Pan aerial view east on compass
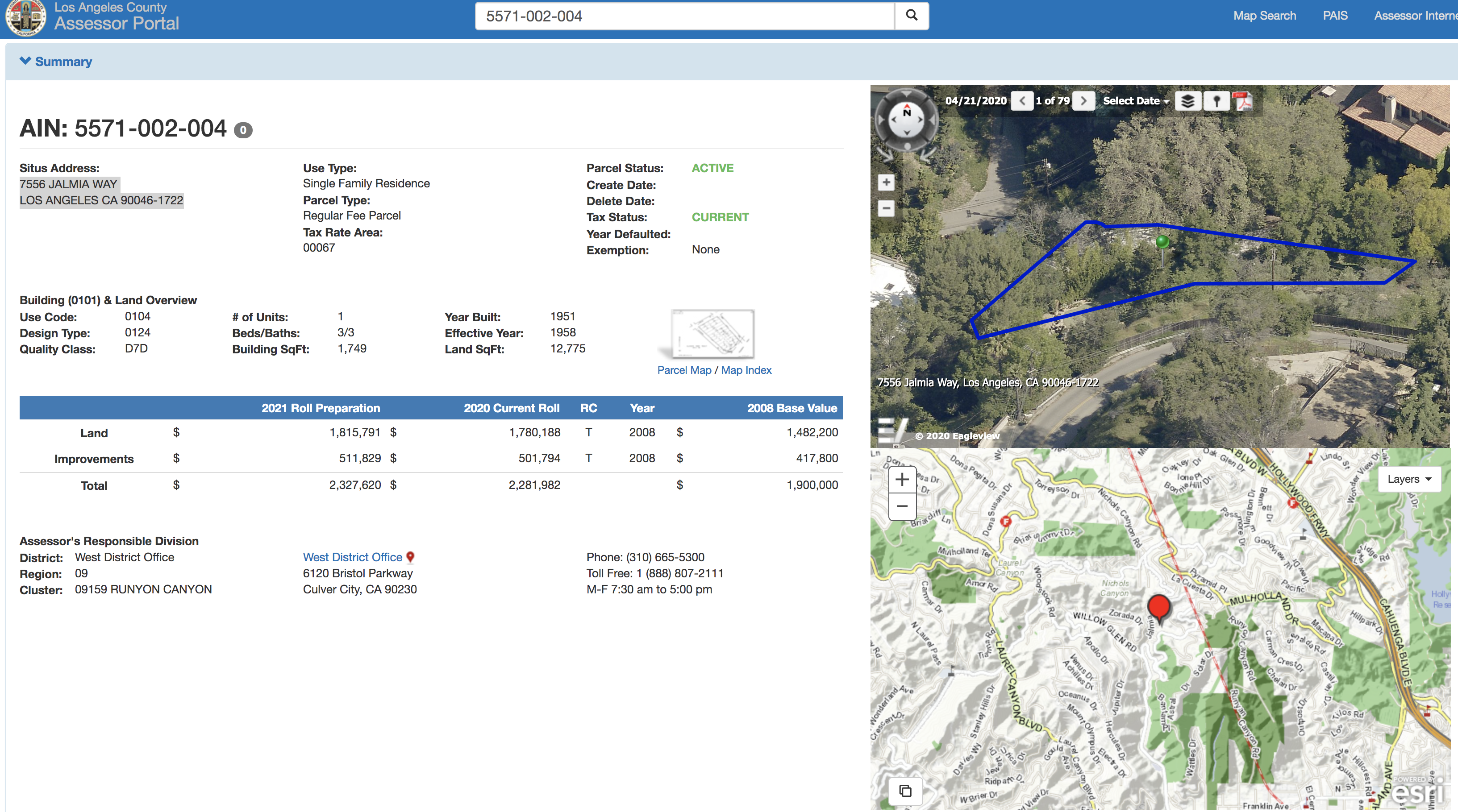Screen dimensions: 1458x812 click(x=921, y=120)
